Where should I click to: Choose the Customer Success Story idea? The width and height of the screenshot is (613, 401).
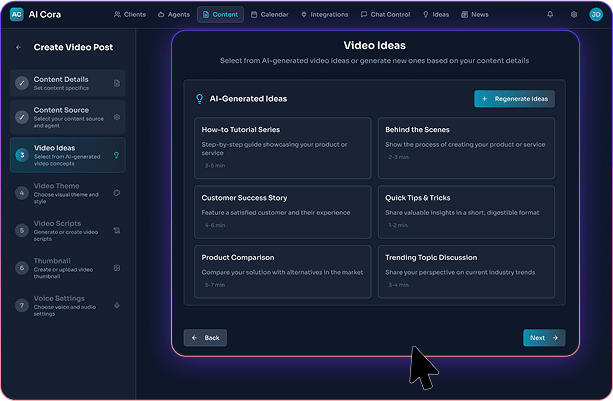click(282, 209)
